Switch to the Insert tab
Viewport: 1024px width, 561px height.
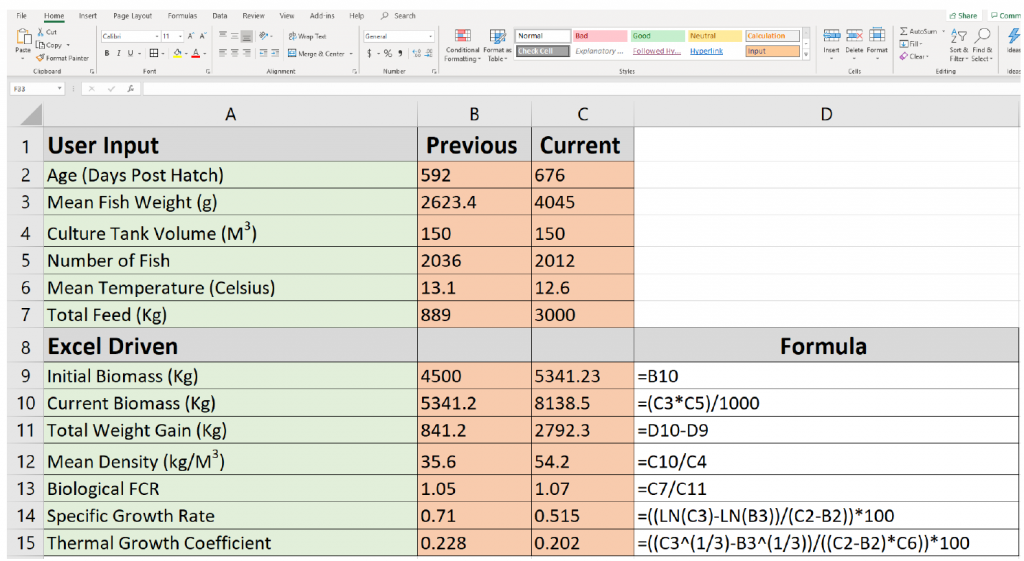click(x=88, y=16)
